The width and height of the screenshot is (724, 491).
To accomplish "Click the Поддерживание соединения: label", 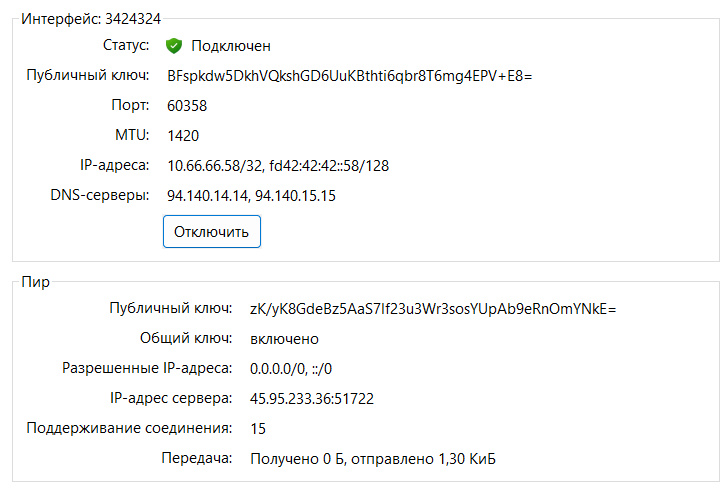I will (x=129, y=428).
